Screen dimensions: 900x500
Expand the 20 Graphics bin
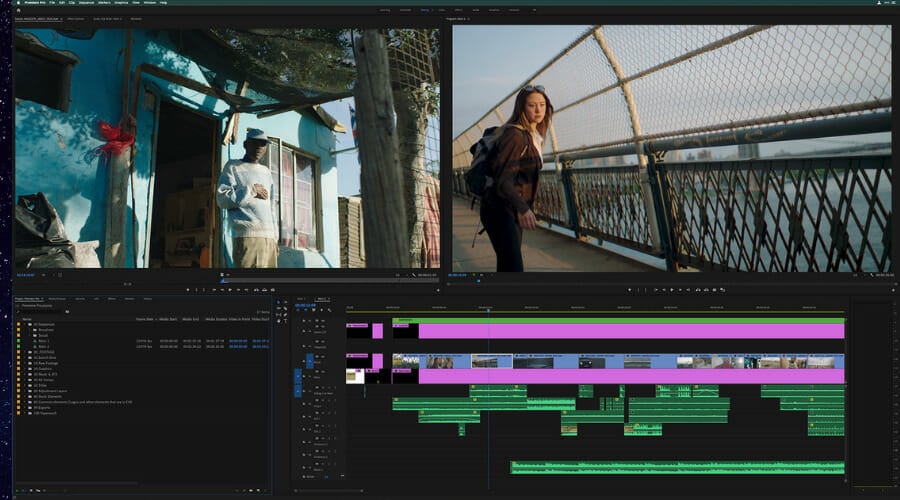[x=25, y=369]
